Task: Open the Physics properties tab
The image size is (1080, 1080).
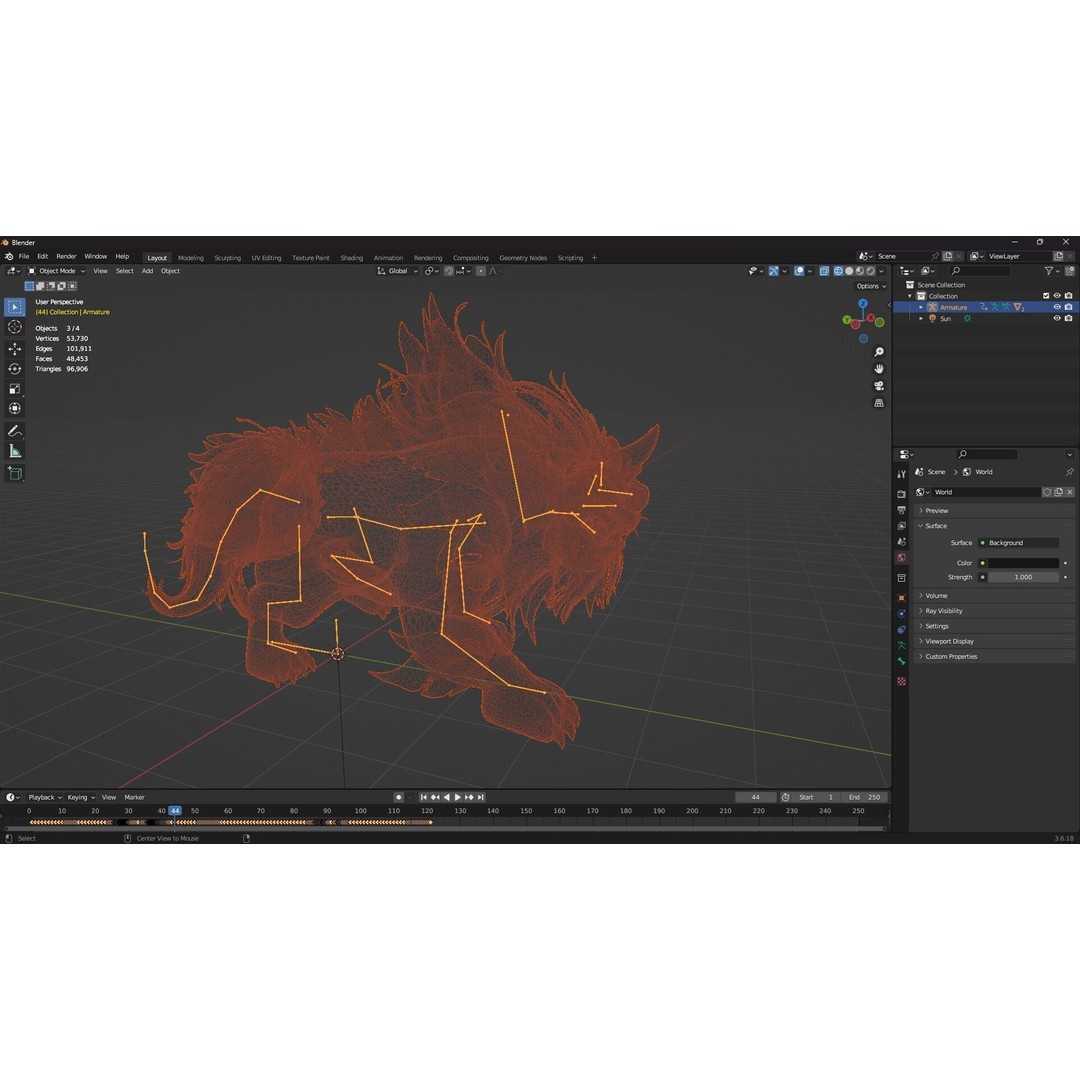Action: [x=901, y=614]
